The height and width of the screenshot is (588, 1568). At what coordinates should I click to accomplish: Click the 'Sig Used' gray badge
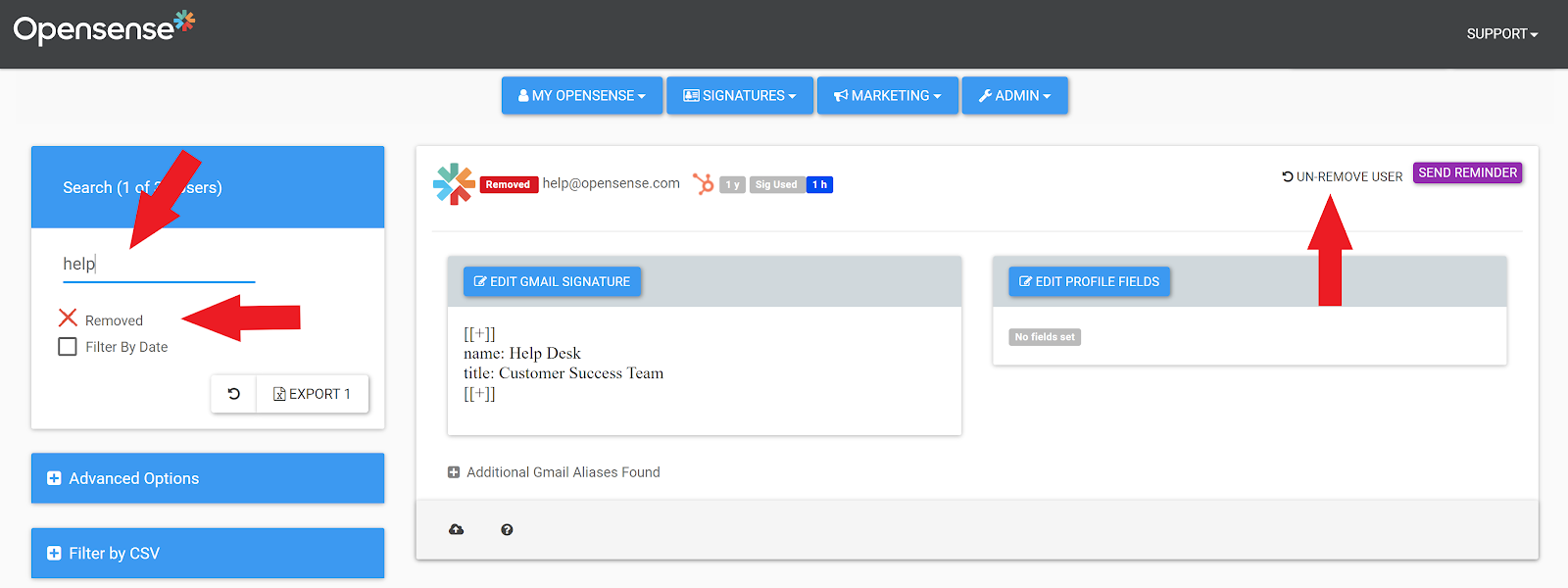(x=777, y=184)
